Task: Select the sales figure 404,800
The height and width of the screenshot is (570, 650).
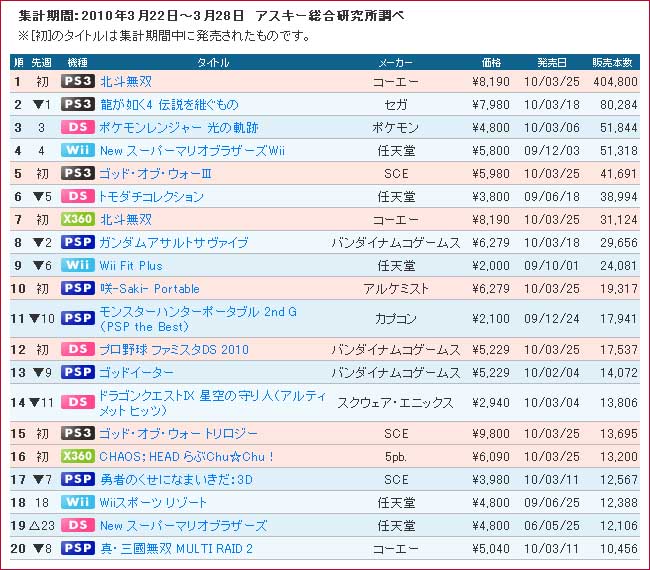Action: tap(615, 81)
